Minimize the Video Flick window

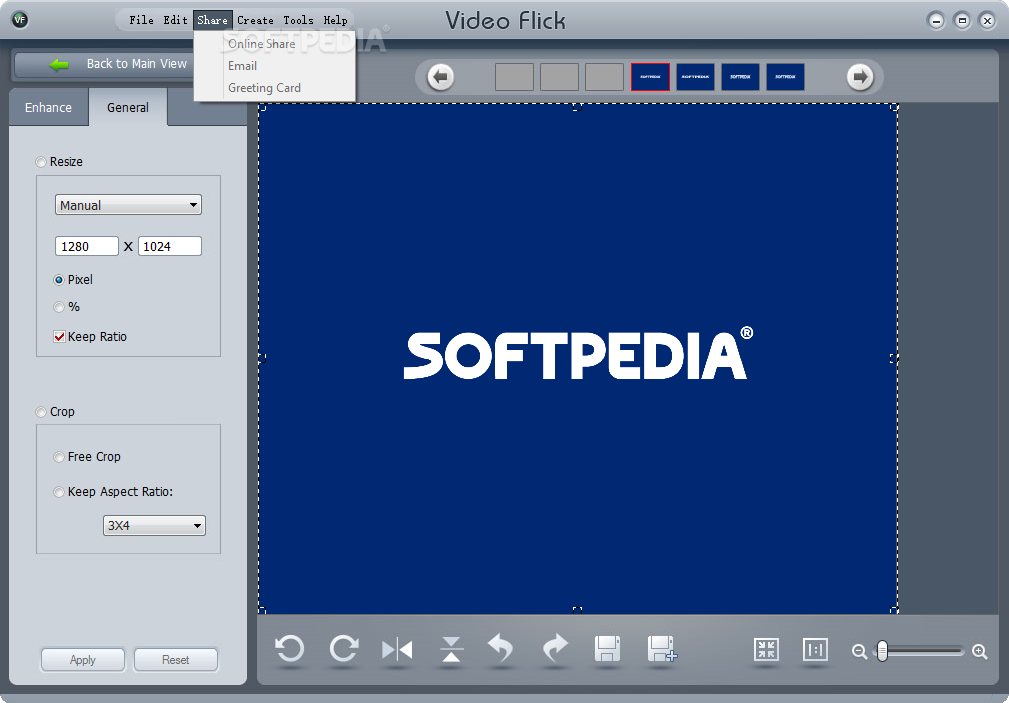coord(936,21)
